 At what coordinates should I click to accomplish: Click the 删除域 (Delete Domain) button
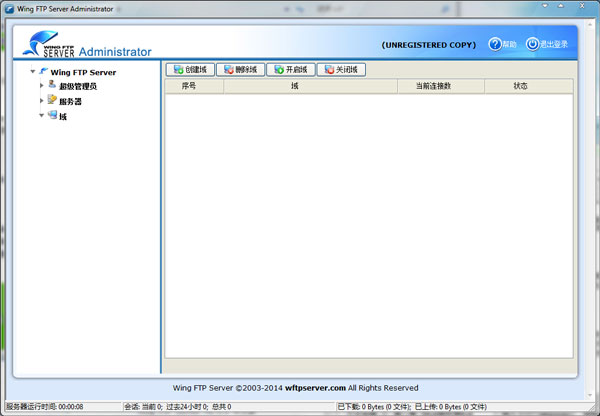pos(240,70)
